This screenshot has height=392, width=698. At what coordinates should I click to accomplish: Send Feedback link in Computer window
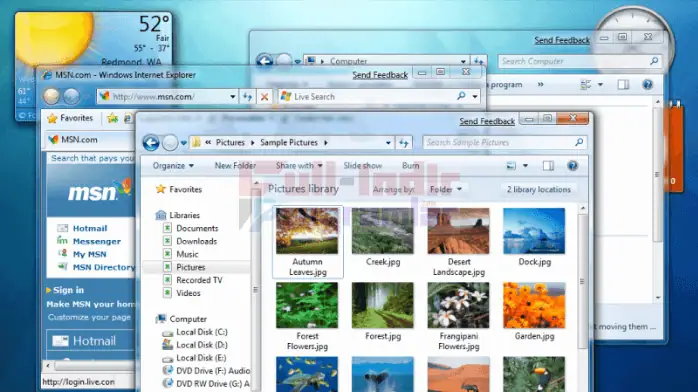pyautogui.click(x=562, y=40)
